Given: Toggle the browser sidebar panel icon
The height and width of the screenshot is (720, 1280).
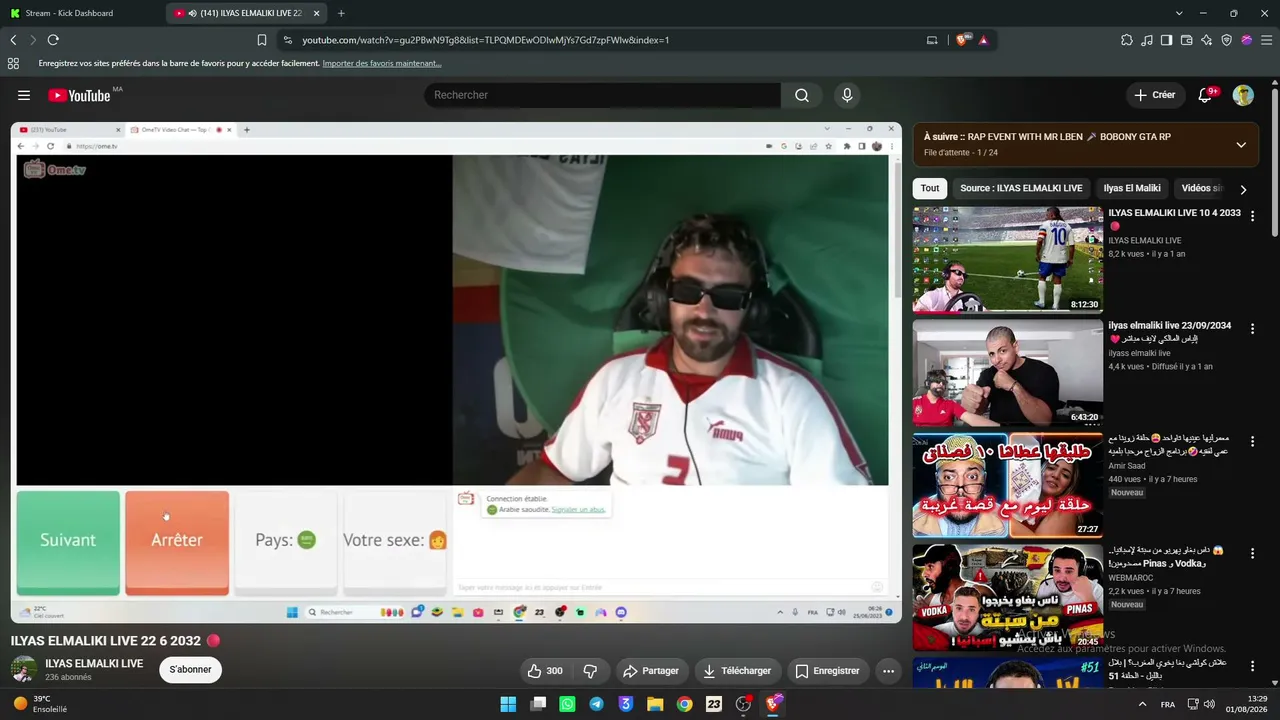Looking at the screenshot, I should pyautogui.click(x=1167, y=40).
